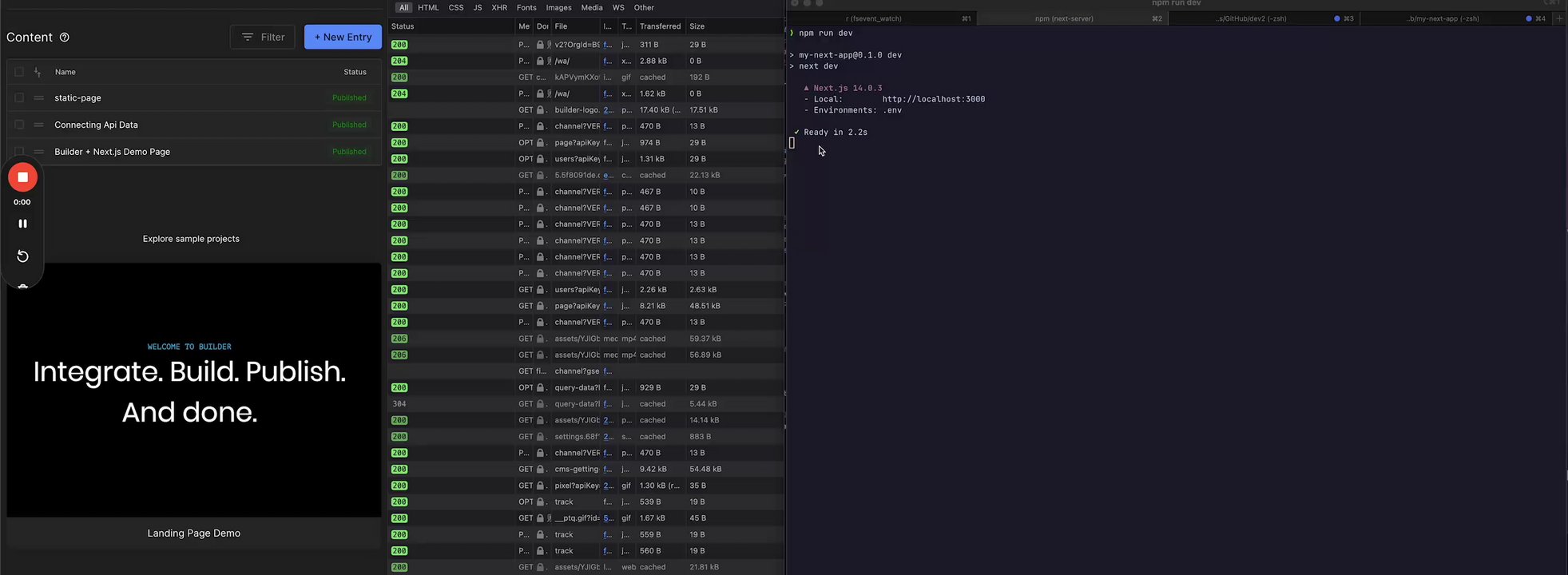Open the localhost:3000 link in terminal

point(933,99)
